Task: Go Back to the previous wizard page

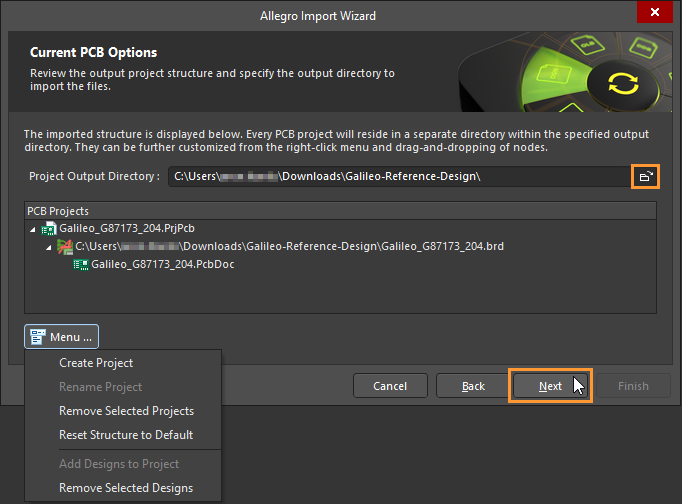Action: click(473, 386)
